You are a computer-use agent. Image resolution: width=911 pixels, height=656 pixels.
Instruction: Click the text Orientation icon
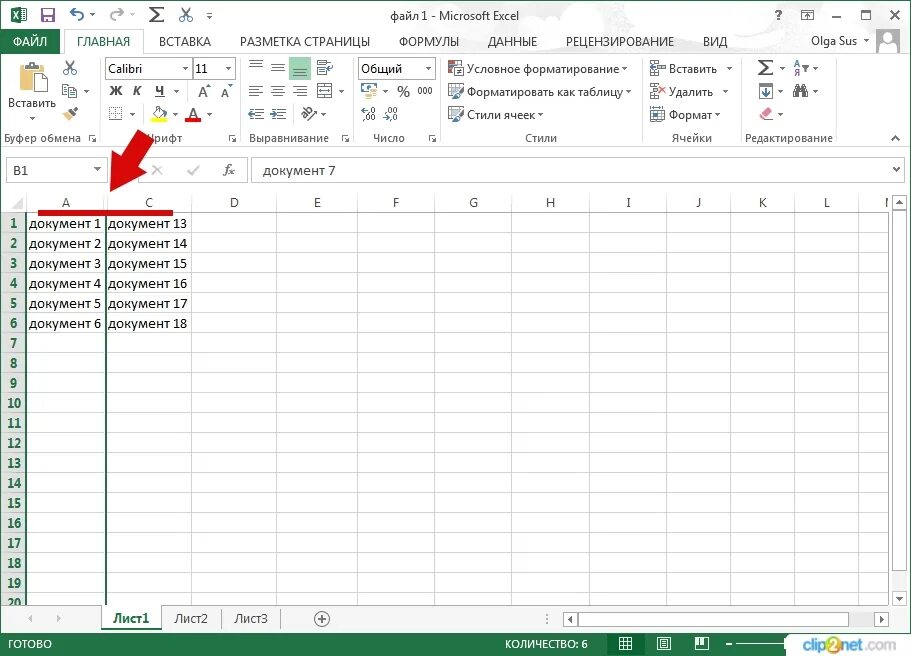310,114
